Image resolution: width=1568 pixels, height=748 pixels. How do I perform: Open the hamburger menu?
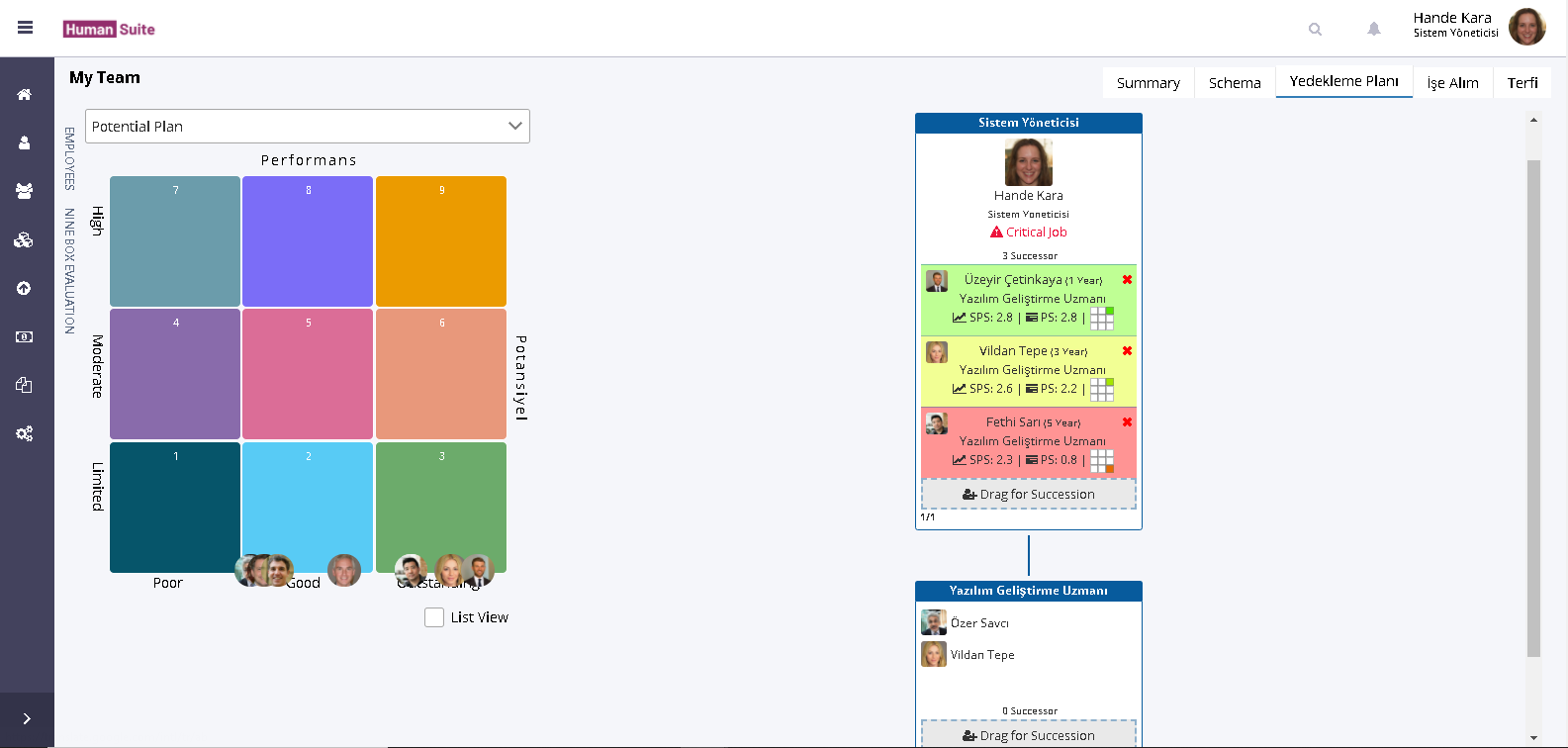click(26, 28)
